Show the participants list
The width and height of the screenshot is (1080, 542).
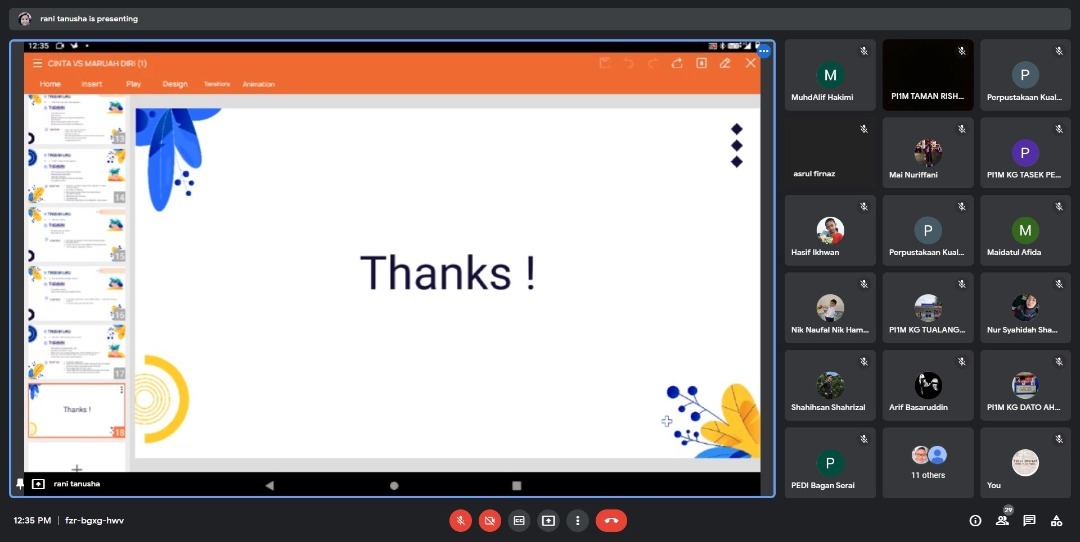(x=1002, y=520)
